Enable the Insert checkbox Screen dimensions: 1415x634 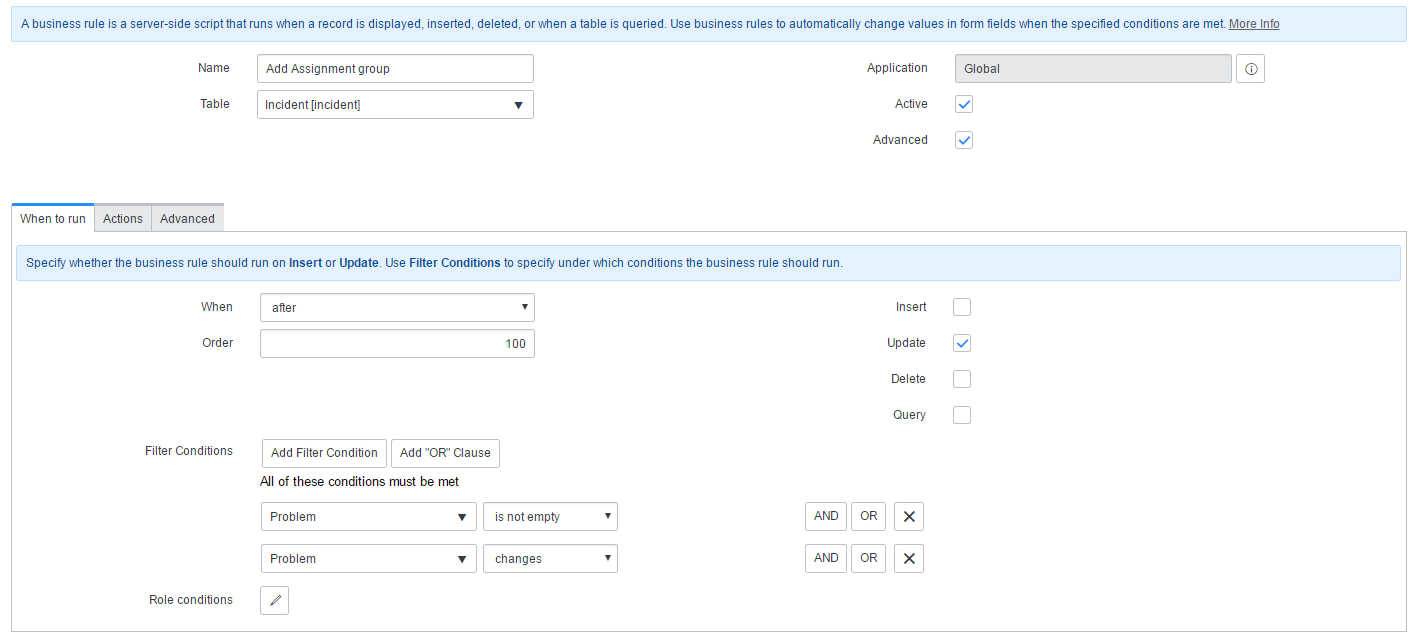[962, 307]
